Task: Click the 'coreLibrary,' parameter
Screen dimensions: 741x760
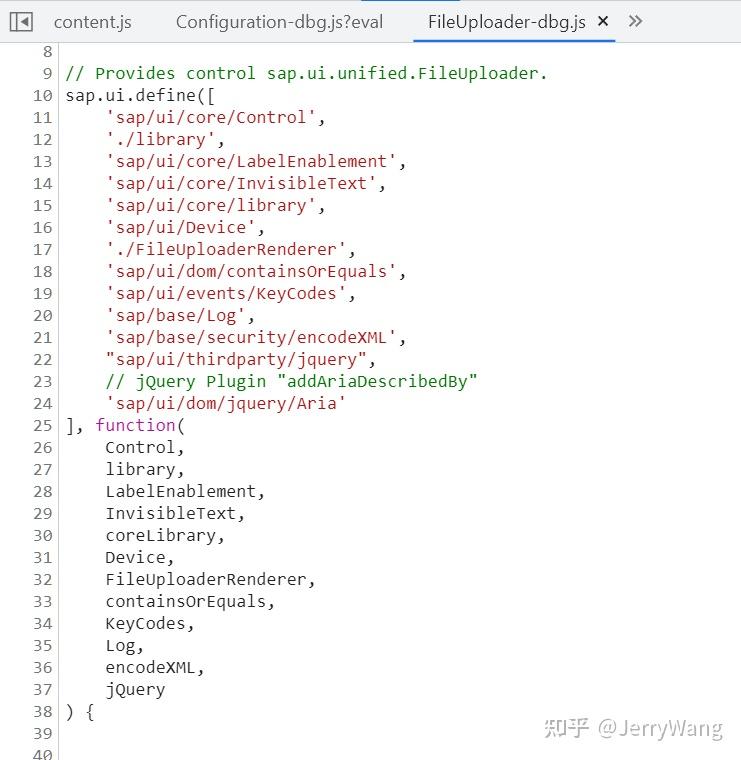Action: 165,536
